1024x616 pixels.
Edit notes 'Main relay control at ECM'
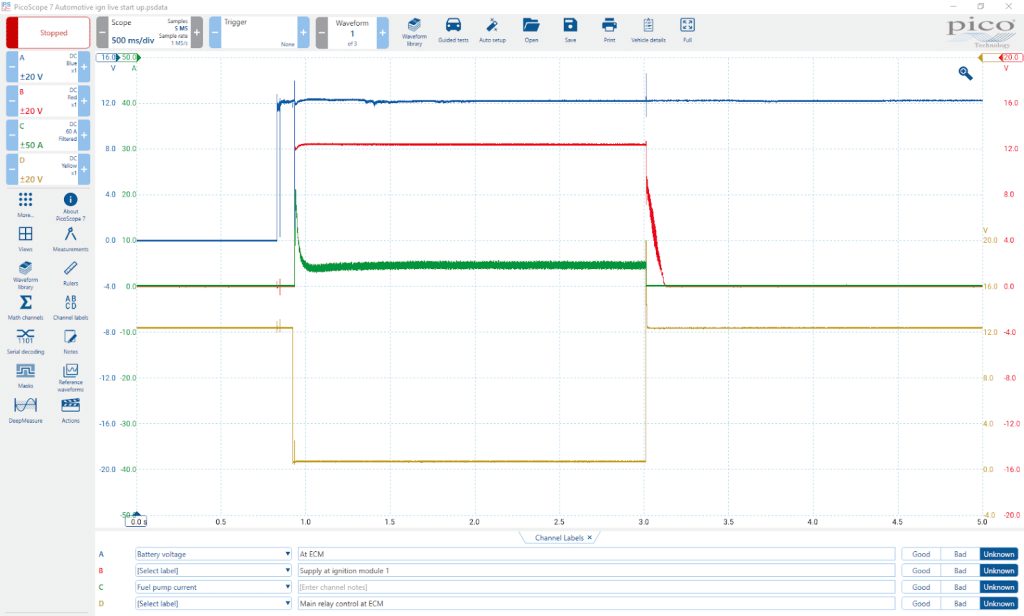[596, 604]
